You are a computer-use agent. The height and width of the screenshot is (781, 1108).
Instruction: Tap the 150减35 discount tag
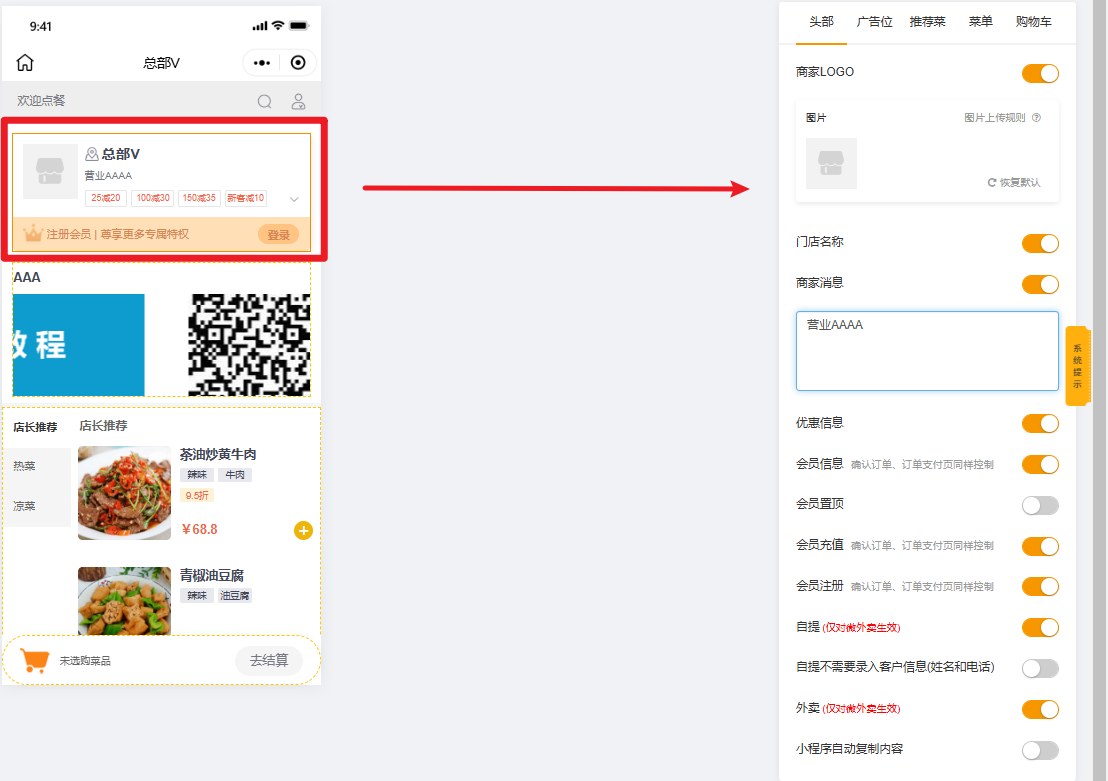[x=199, y=198]
